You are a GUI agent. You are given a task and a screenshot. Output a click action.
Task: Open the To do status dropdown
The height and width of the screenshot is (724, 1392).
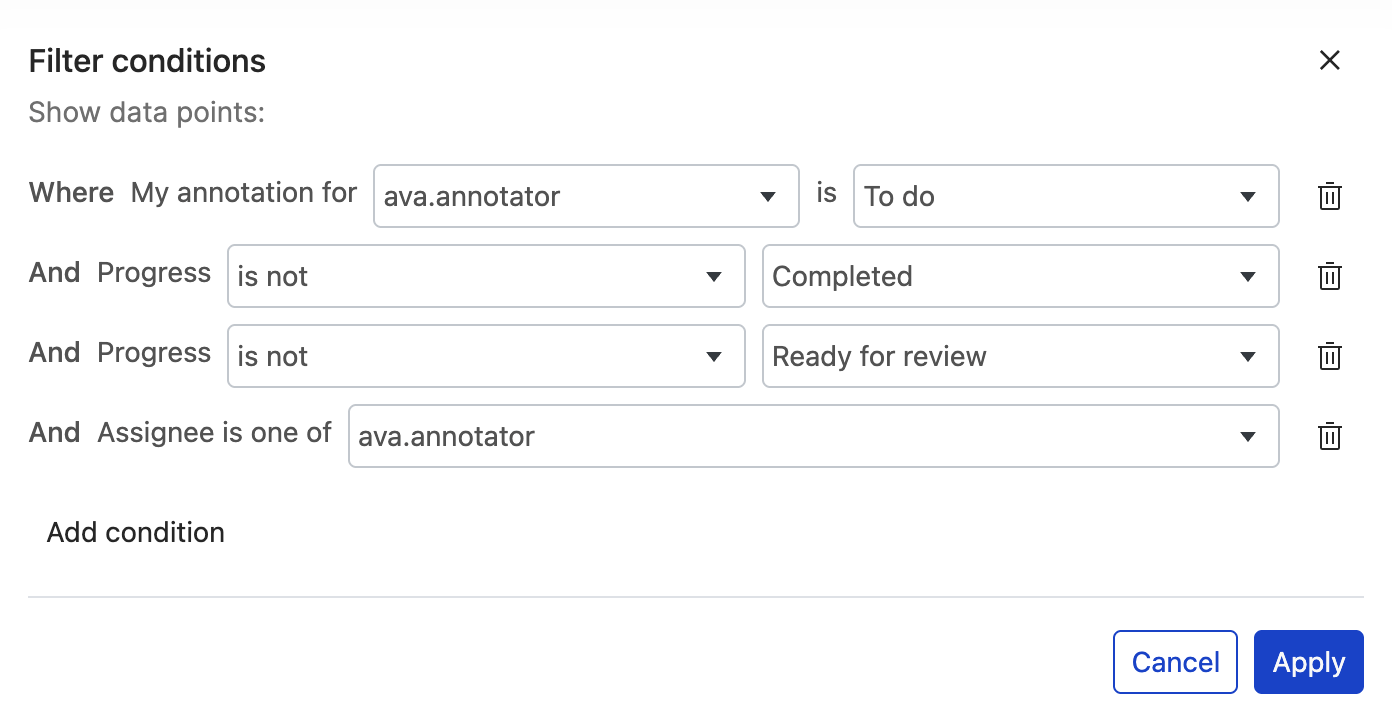(x=1066, y=196)
